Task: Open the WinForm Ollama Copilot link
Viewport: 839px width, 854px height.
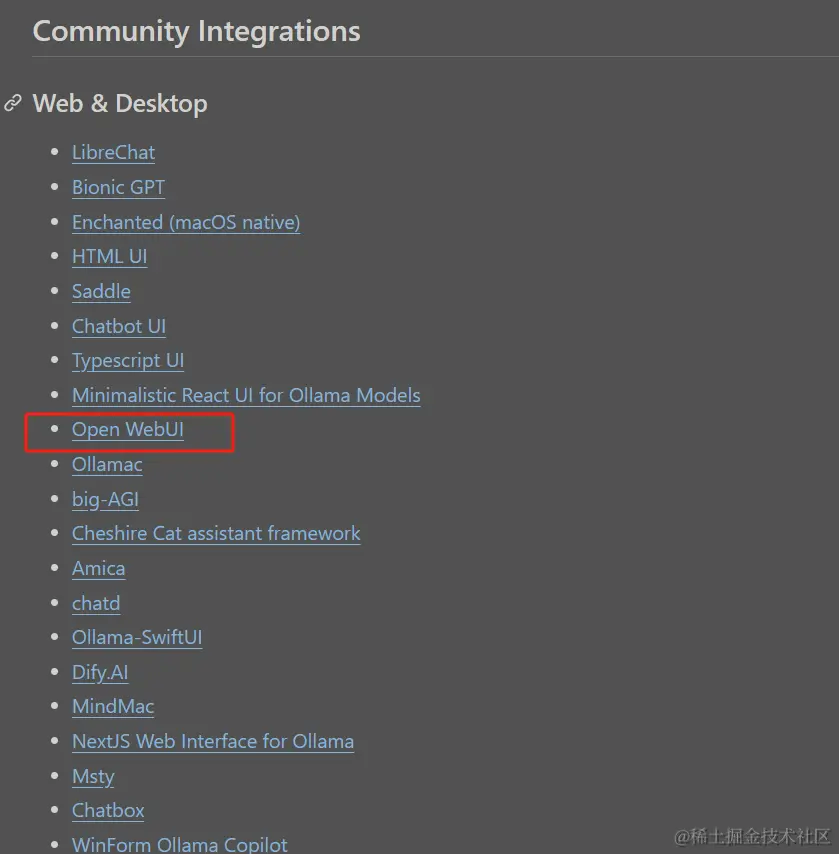Action: 180,845
